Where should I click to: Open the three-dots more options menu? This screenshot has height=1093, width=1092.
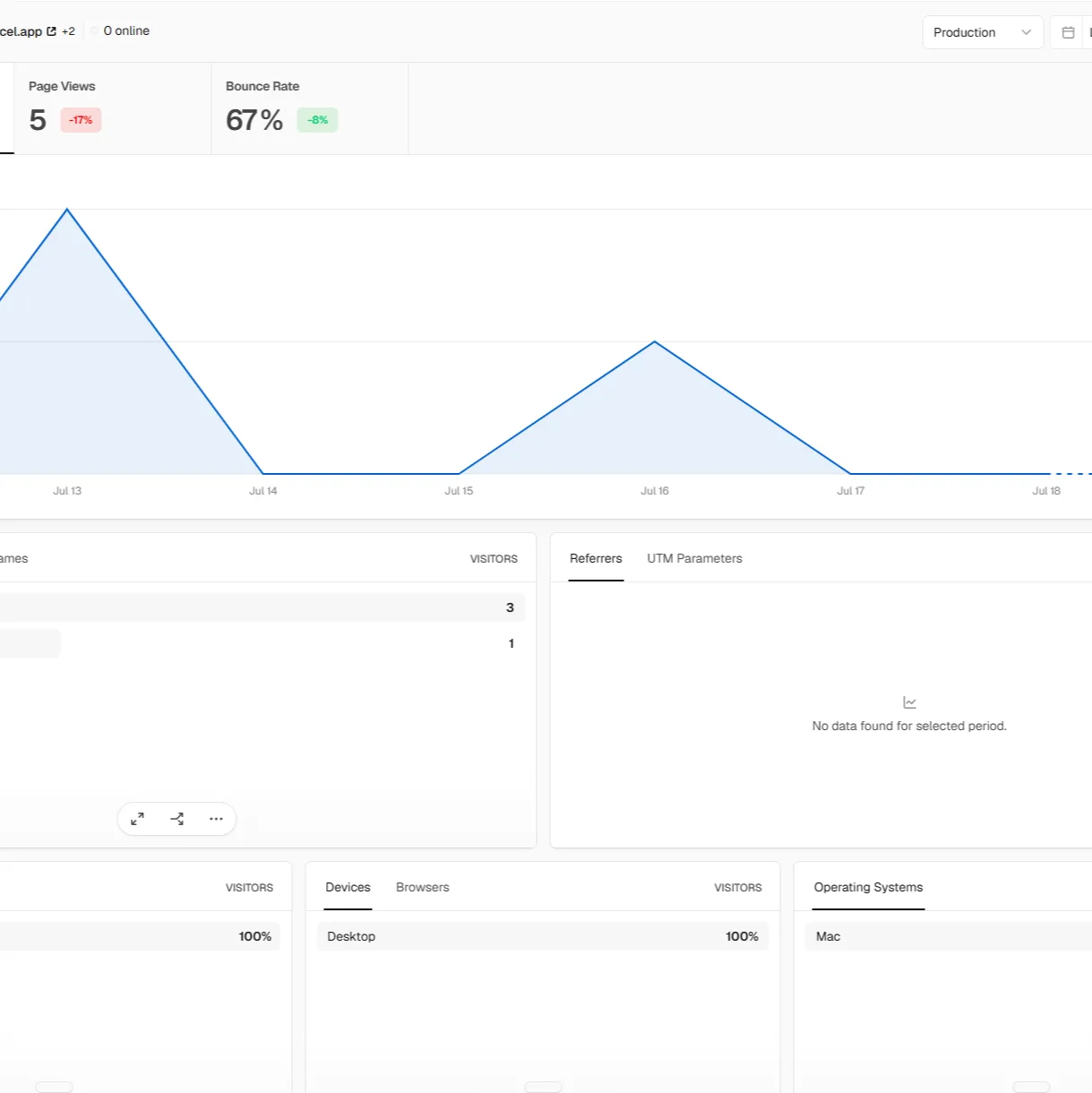[x=216, y=819]
